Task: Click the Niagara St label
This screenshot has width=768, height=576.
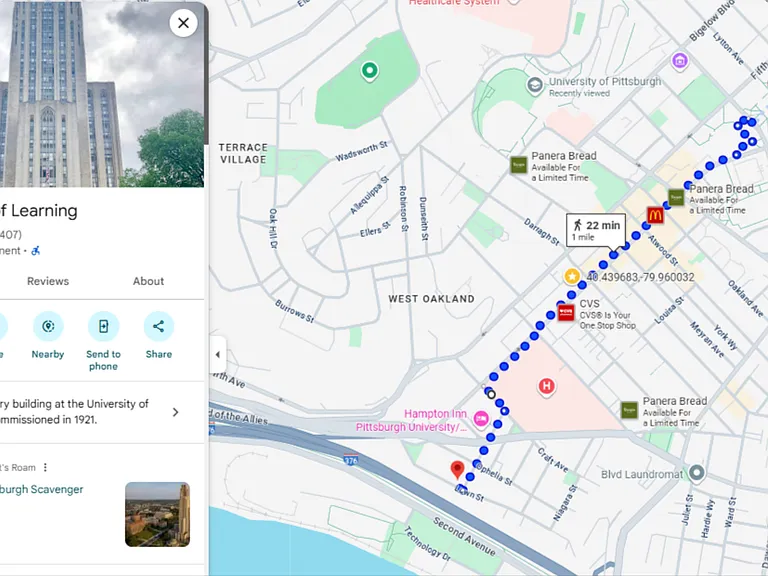Action: 564,504
